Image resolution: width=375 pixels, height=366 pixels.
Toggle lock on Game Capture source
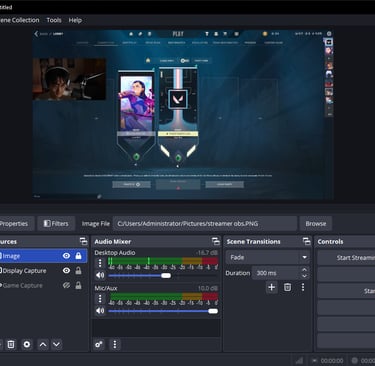78,285
